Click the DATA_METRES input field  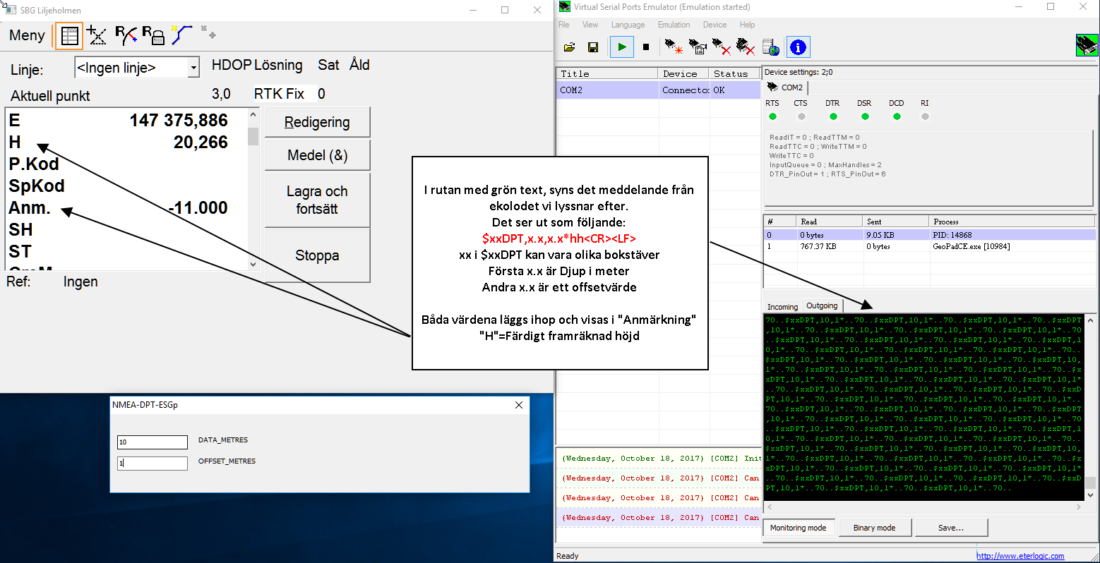(152, 442)
